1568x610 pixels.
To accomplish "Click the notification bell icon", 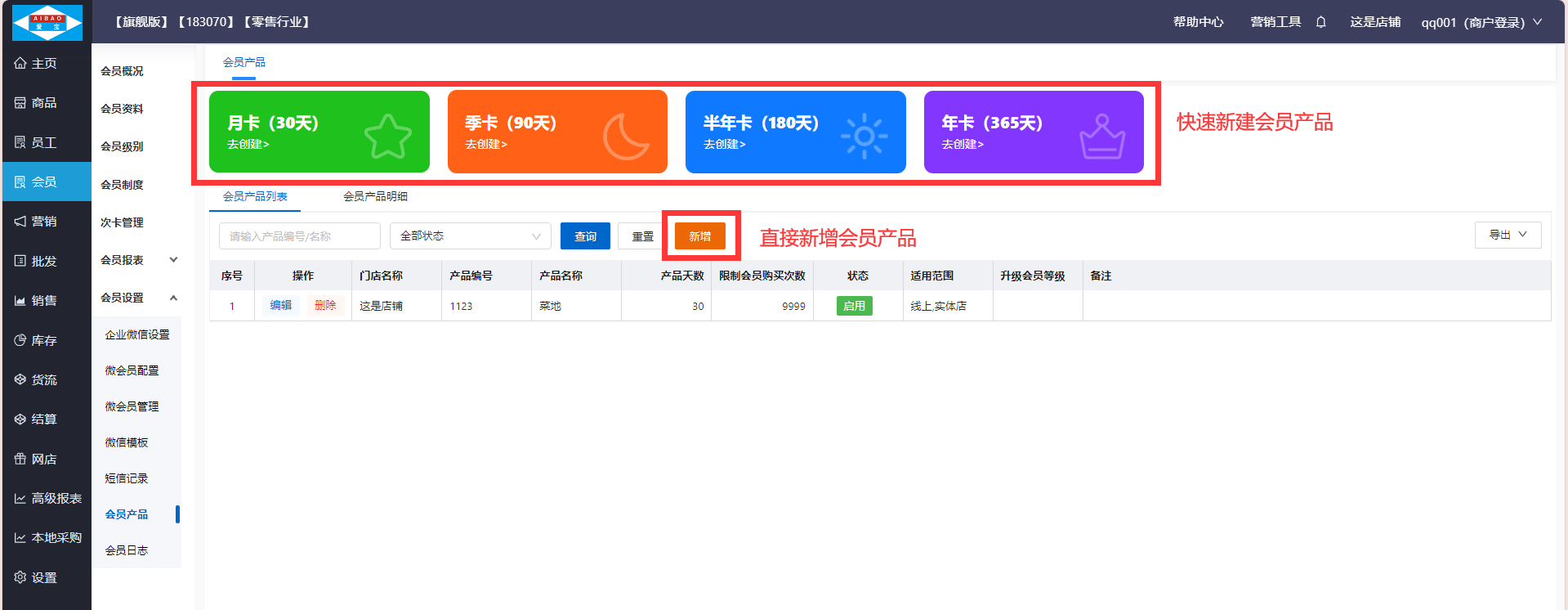I will 1320,22.
